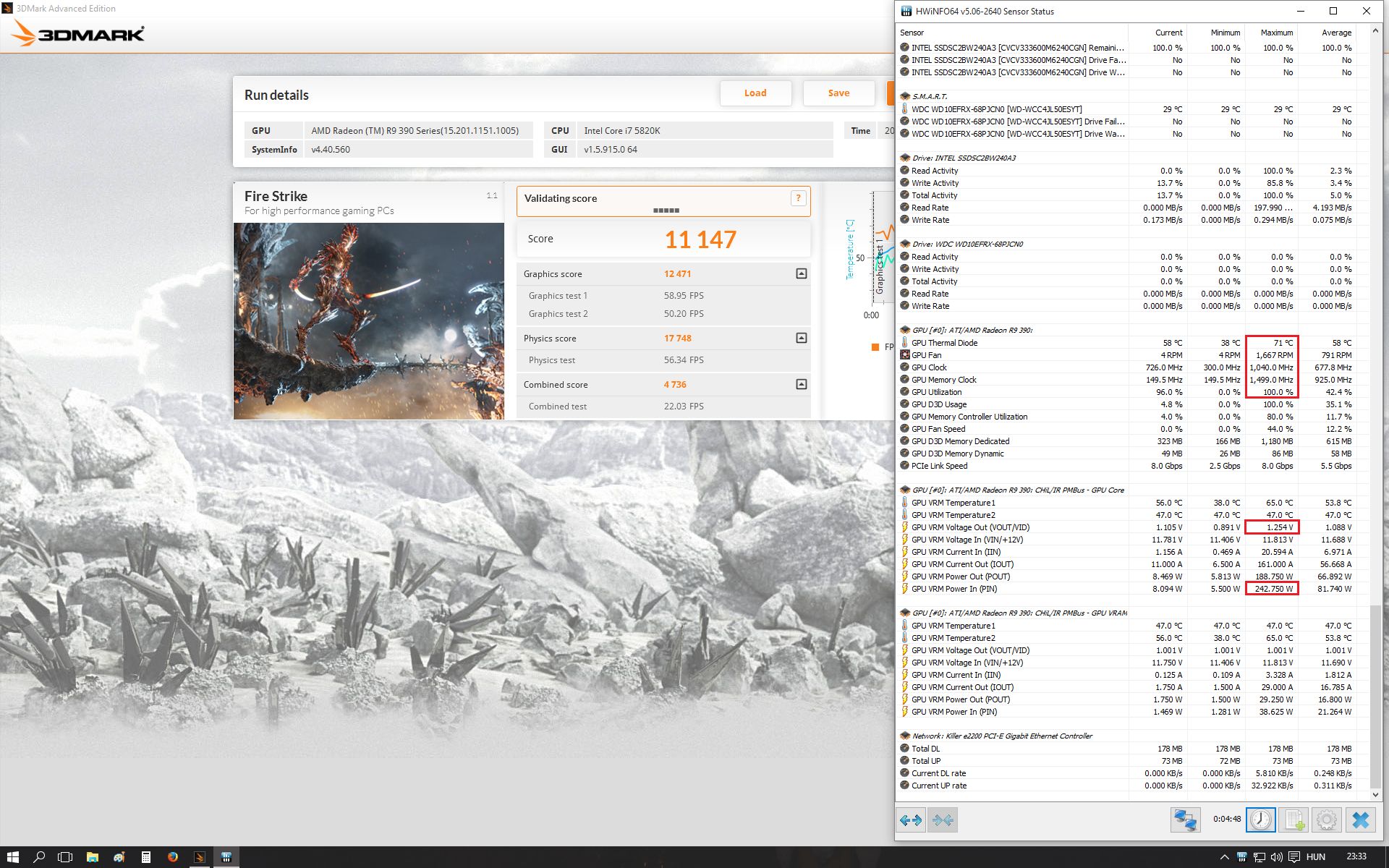Viewport: 1389px width, 868px height.
Task: Switch to 3DMark taskbar icon
Action: (x=200, y=857)
